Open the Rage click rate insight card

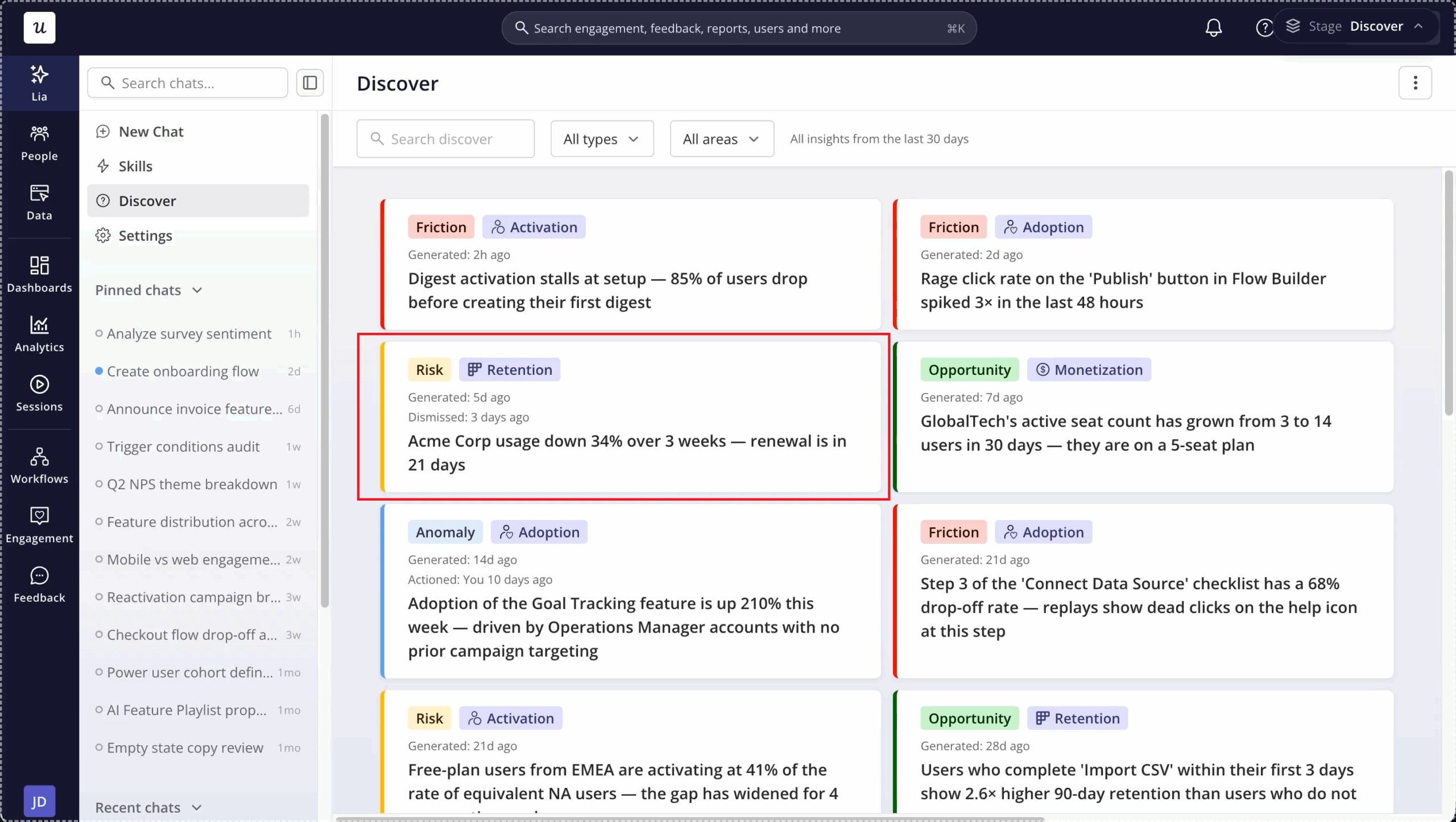click(x=1143, y=264)
